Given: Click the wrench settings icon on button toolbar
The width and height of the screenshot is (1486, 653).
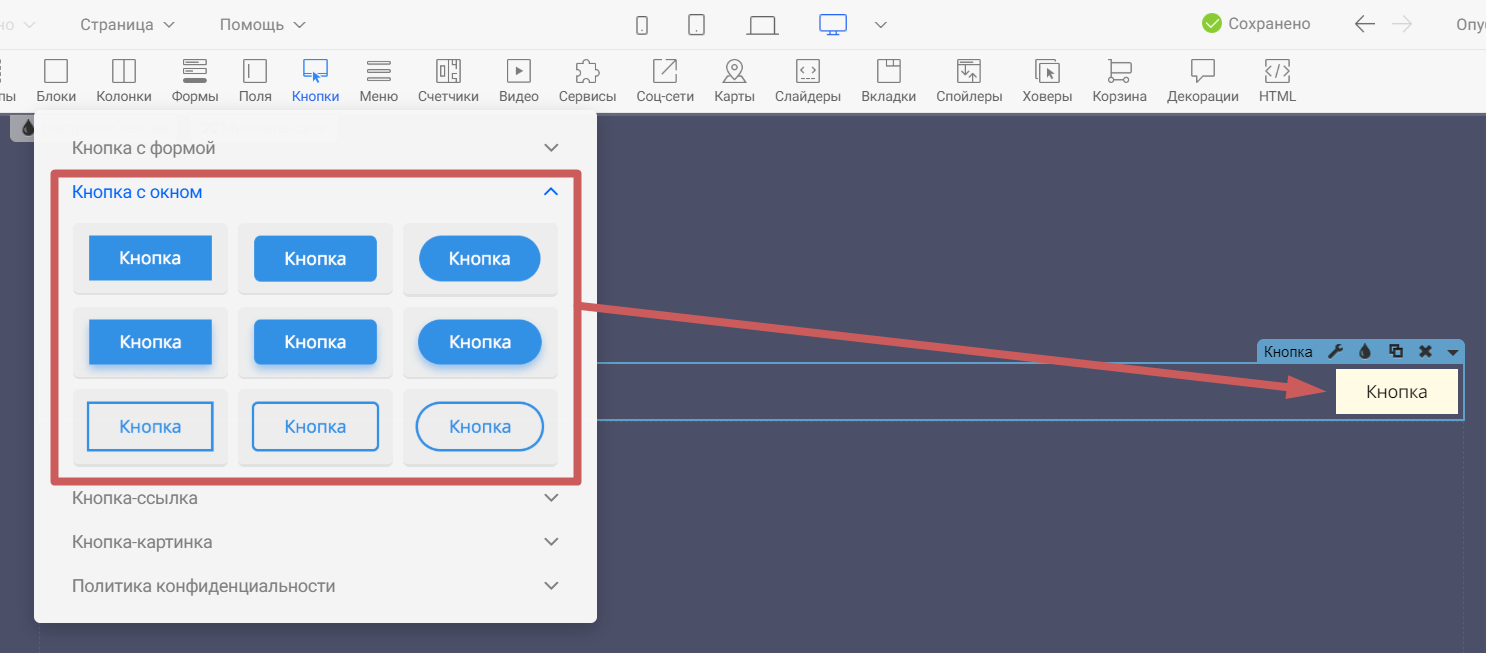Looking at the screenshot, I should [x=1334, y=351].
